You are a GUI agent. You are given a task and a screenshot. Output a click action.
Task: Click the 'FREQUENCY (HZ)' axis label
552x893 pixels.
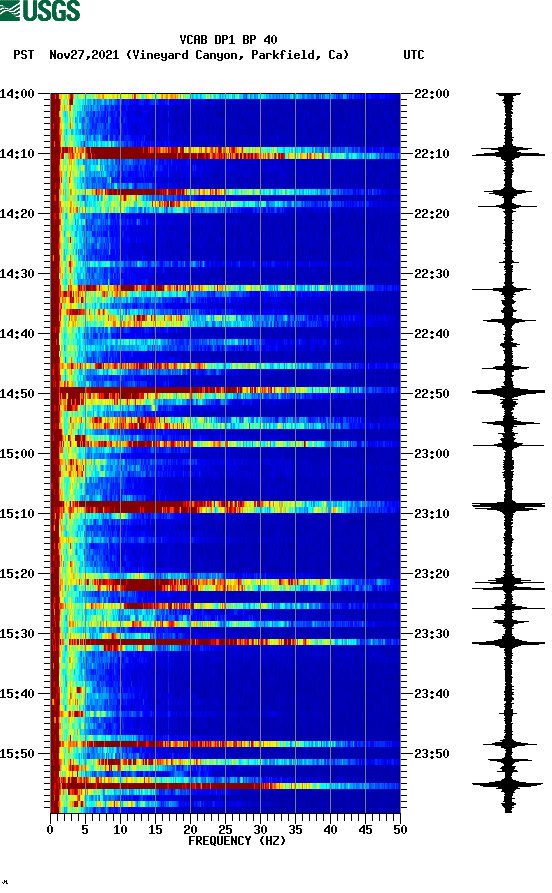[237, 841]
